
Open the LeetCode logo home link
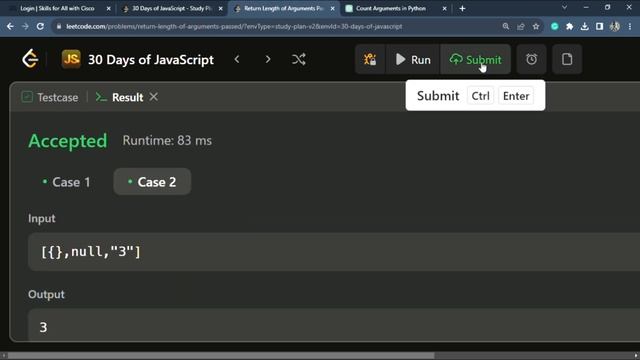coord(30,60)
